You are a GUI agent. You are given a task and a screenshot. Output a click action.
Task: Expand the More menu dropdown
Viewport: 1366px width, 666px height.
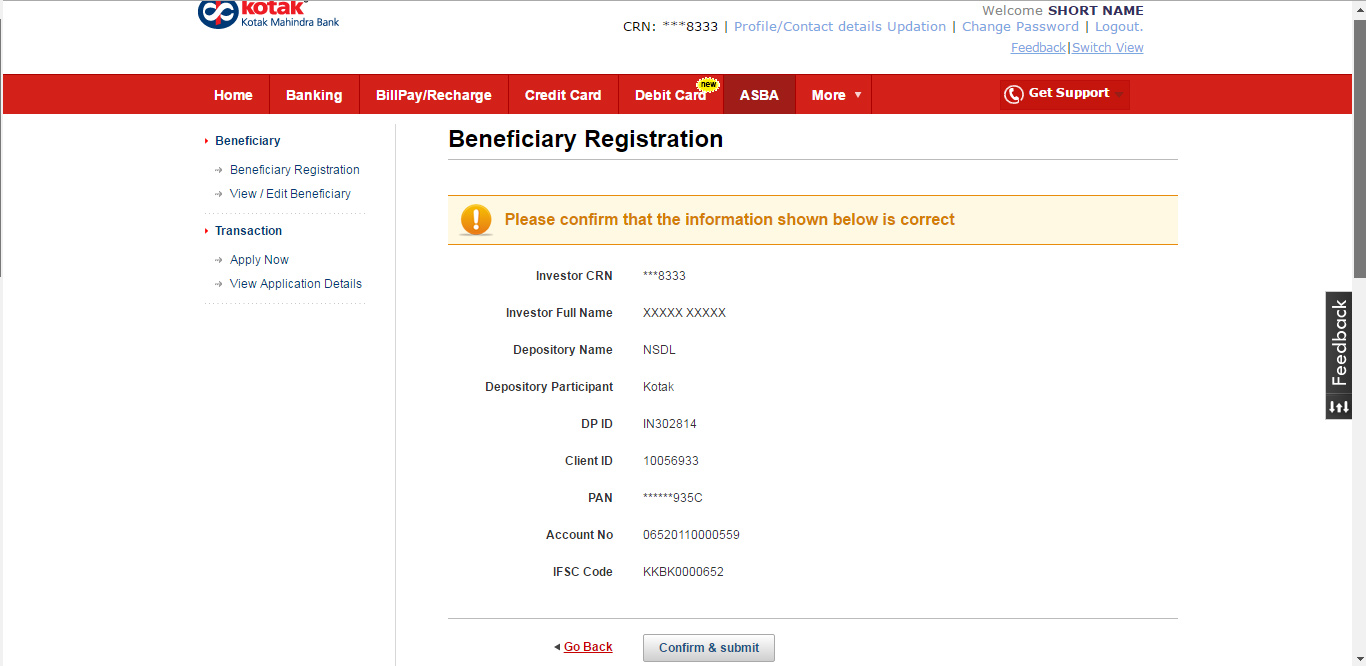(x=835, y=95)
